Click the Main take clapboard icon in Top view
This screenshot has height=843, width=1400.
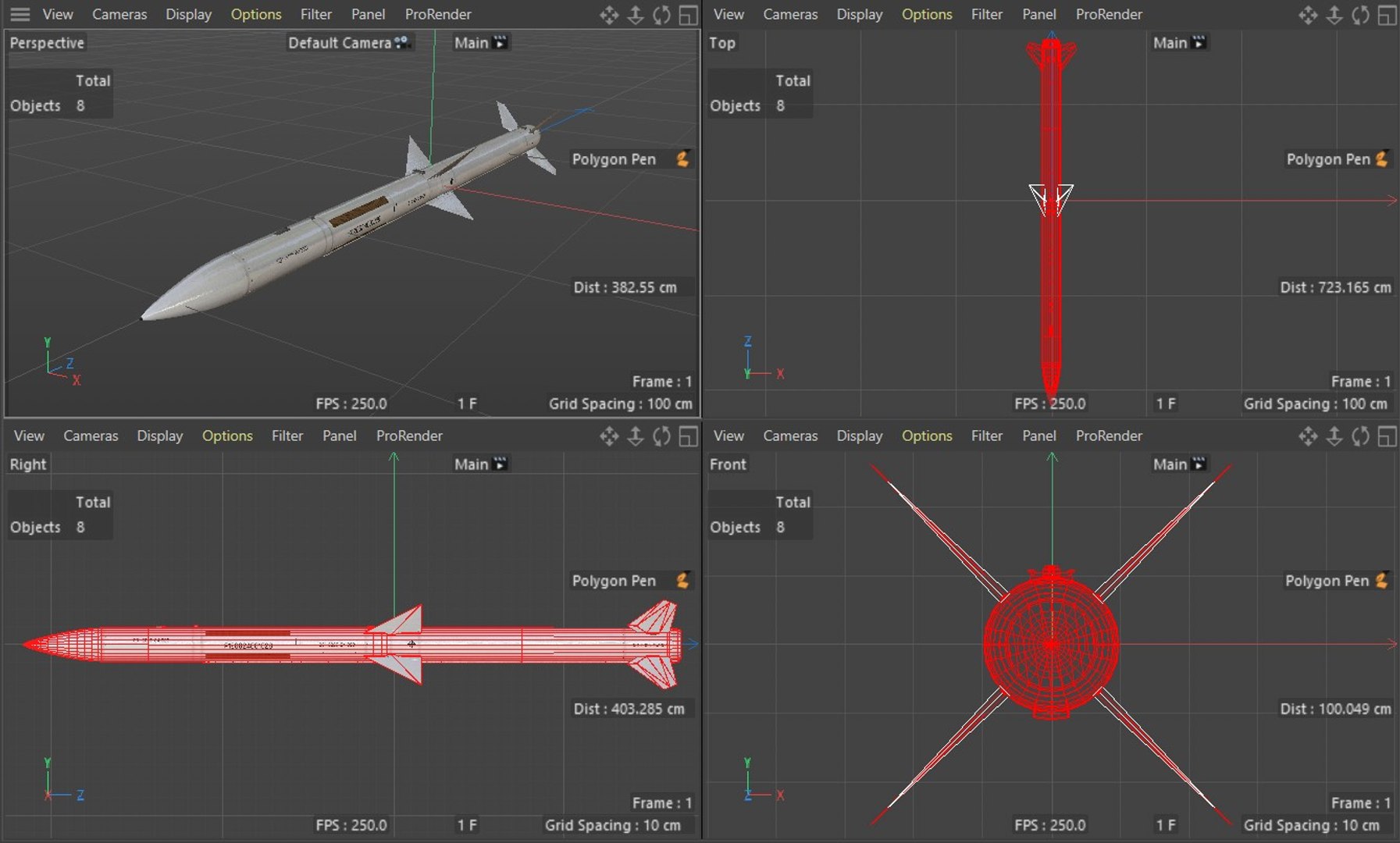(1199, 42)
